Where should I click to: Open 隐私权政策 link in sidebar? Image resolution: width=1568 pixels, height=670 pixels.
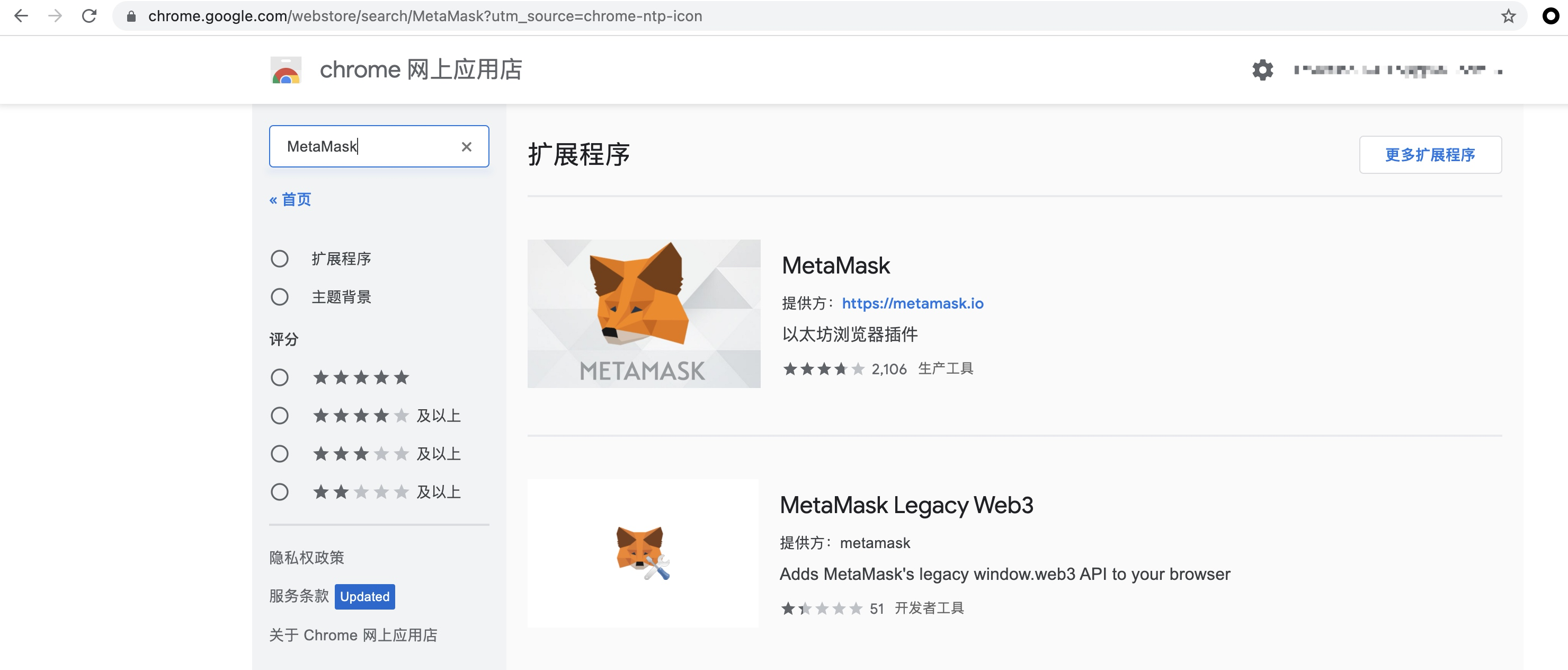pyautogui.click(x=307, y=557)
